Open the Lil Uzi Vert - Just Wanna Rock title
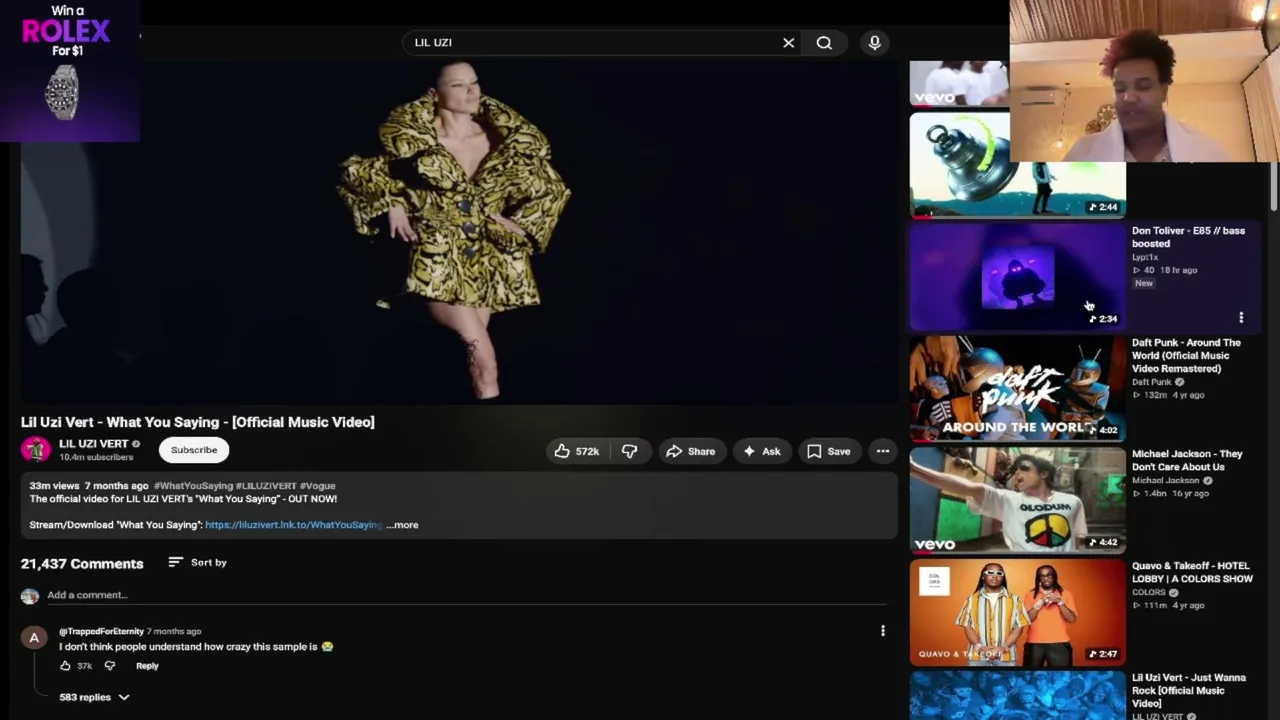This screenshot has width=1280, height=720. (1189, 690)
